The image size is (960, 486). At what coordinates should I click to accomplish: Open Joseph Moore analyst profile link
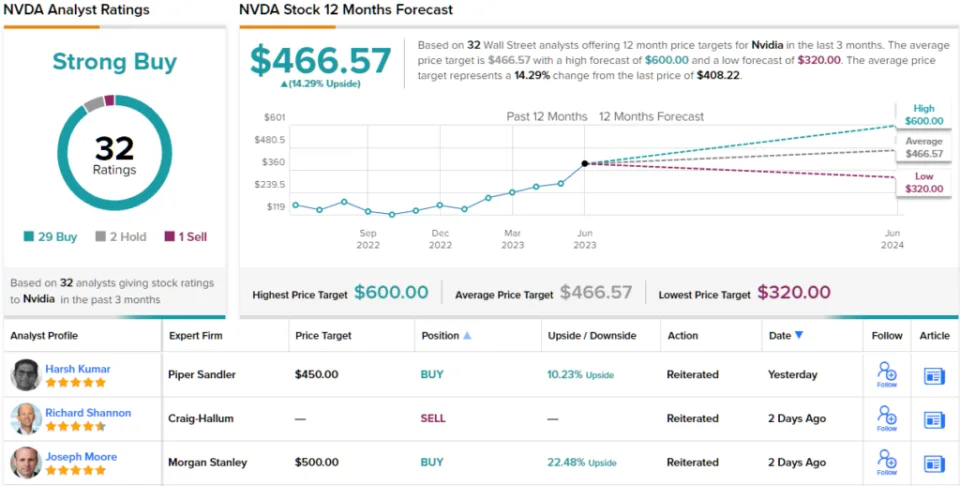81,457
